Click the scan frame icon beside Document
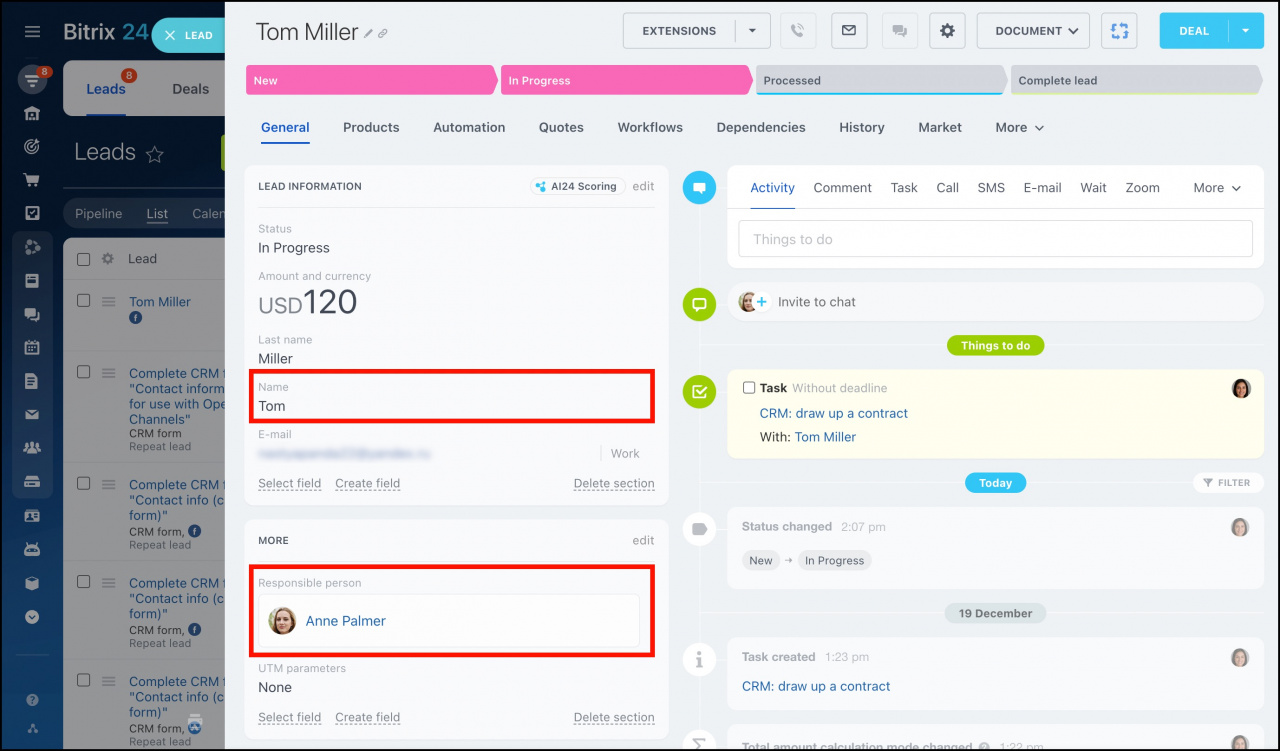 (1119, 31)
